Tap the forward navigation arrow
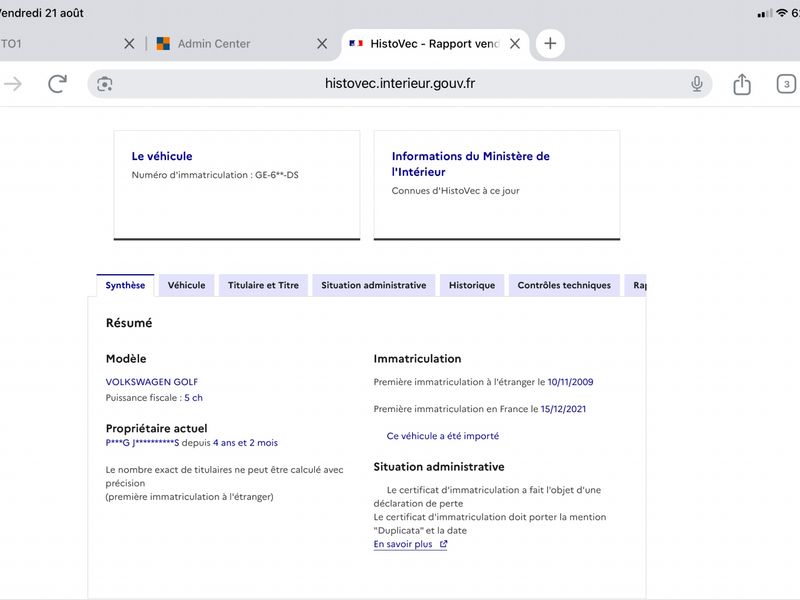The image size is (800, 600). 13,84
